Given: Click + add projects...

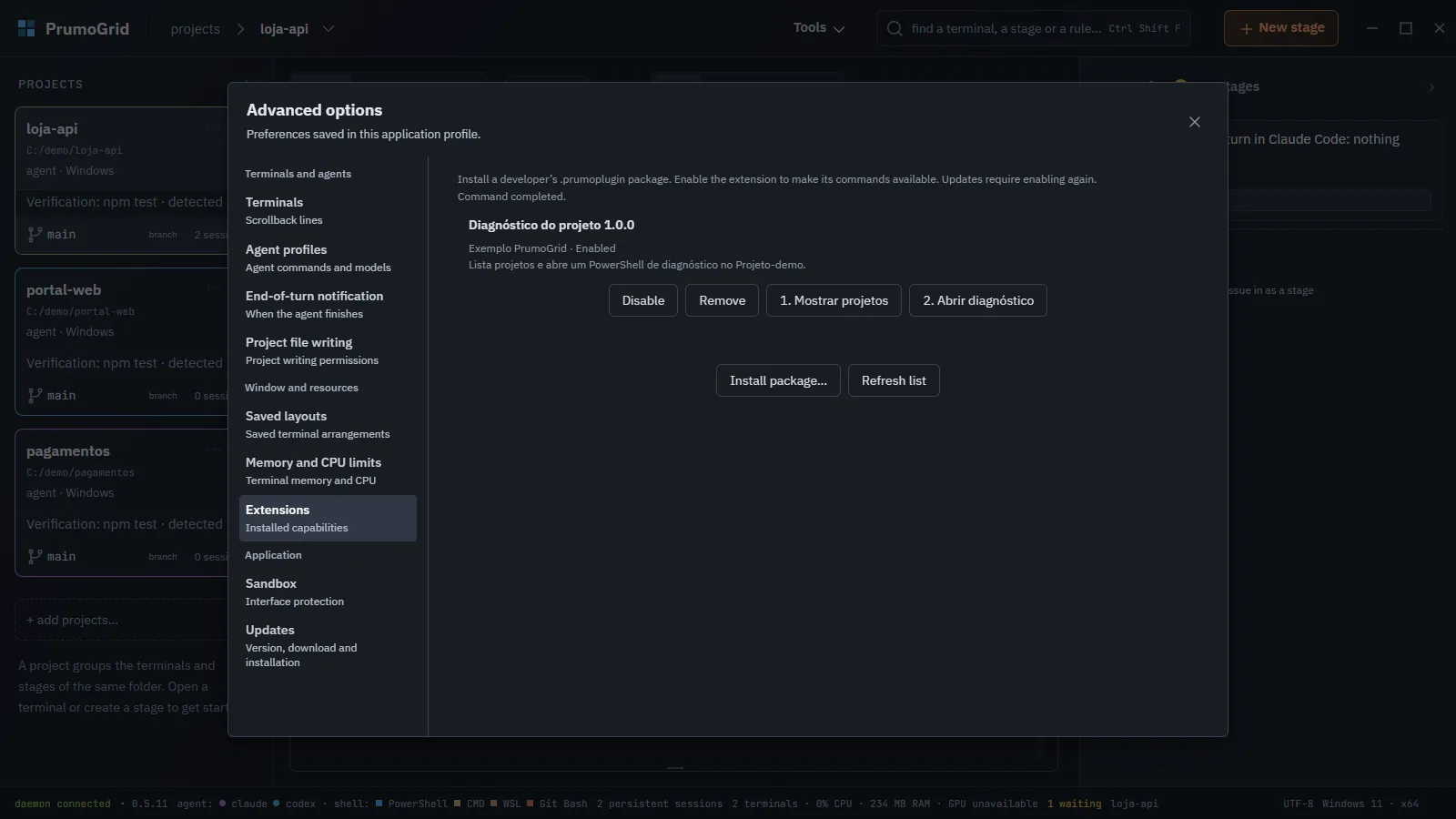Looking at the screenshot, I should [121, 620].
